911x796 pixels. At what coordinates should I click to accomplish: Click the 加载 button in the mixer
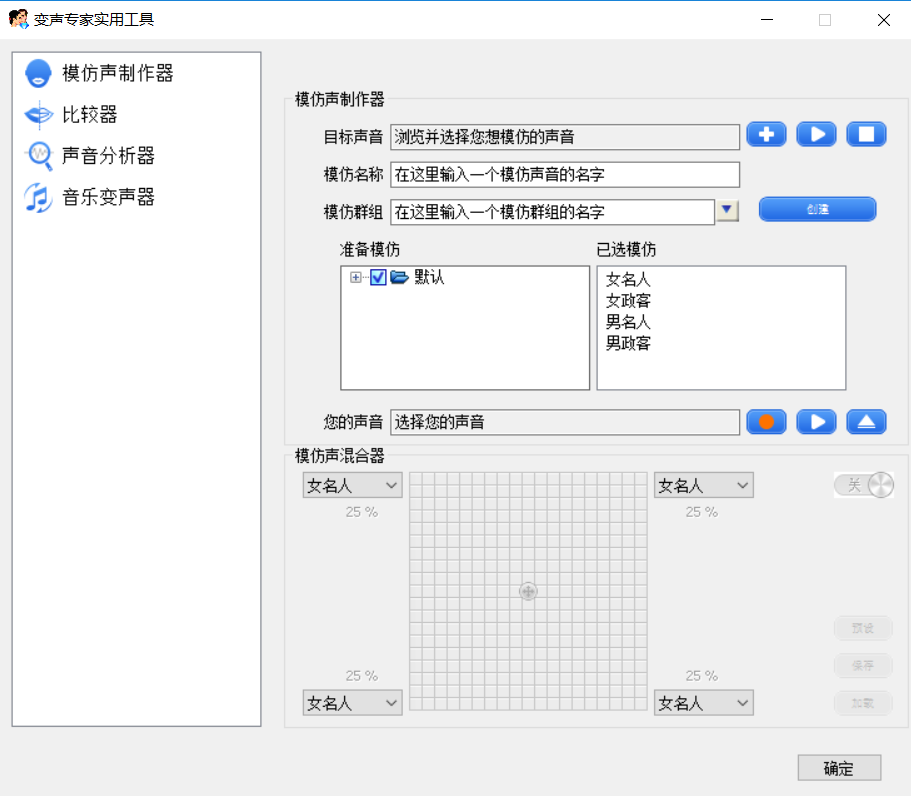(863, 703)
